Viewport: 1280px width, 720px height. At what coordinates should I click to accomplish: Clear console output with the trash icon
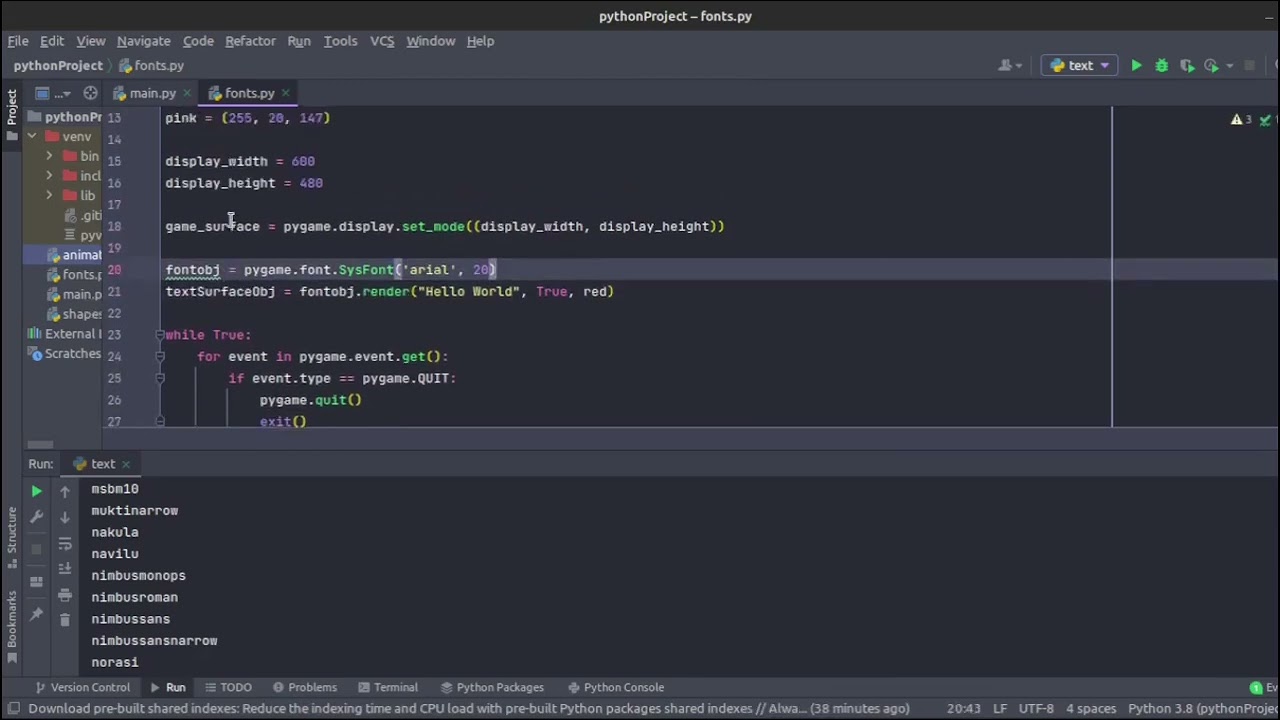point(64,618)
